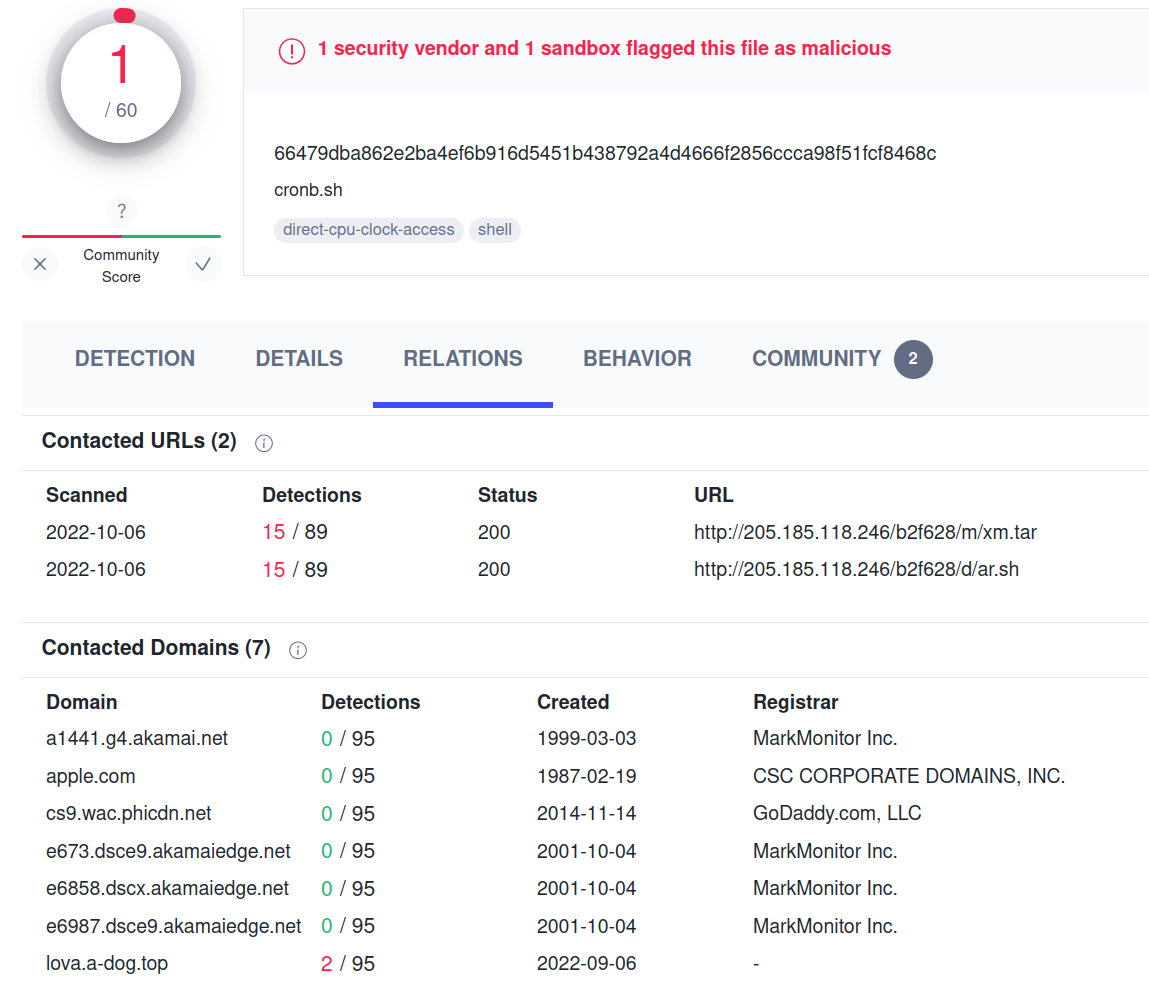Switch to the Details tab
The image size is (1149, 998).
299,359
